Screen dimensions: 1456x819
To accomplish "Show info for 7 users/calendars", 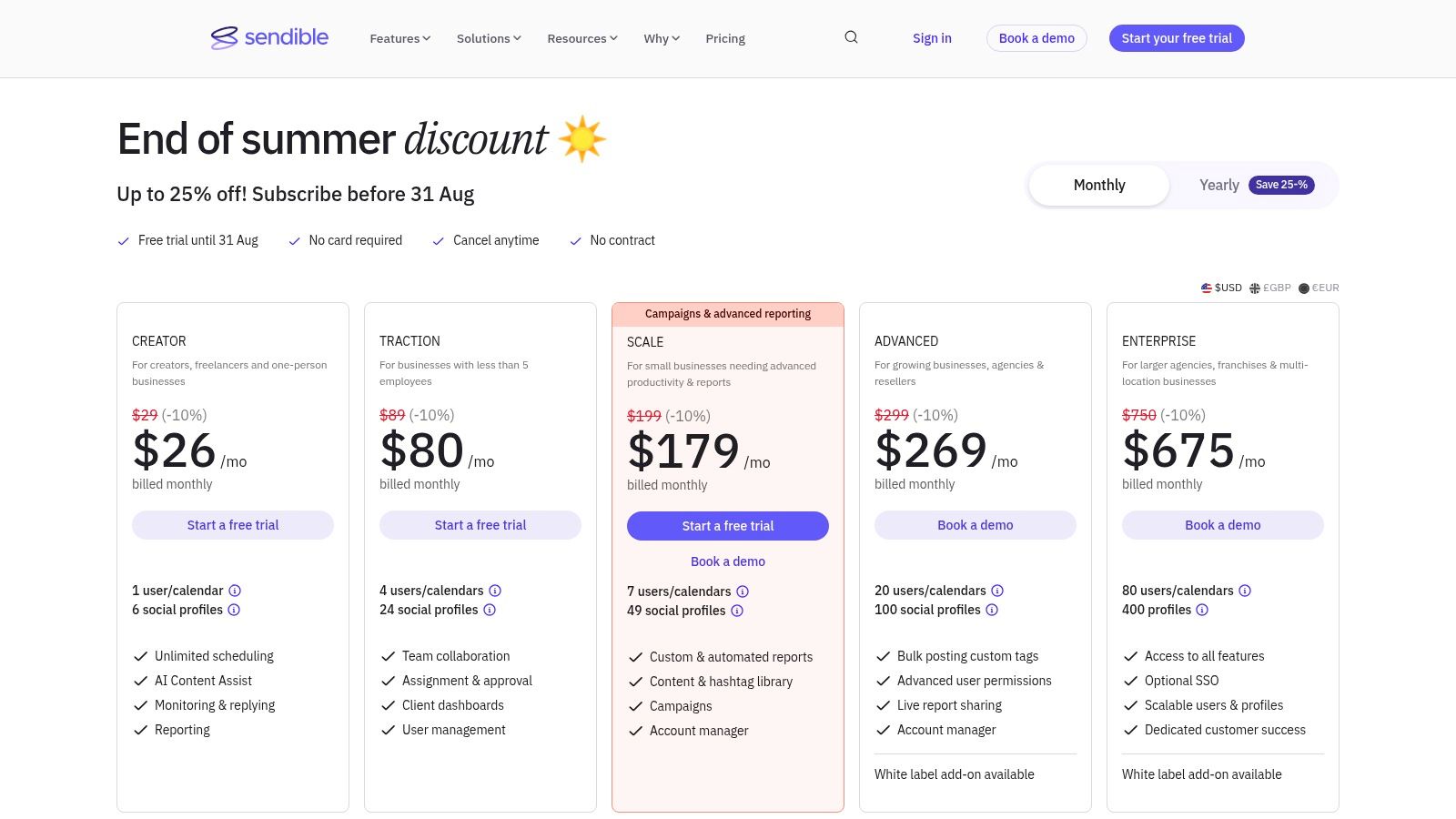I will 743,591.
